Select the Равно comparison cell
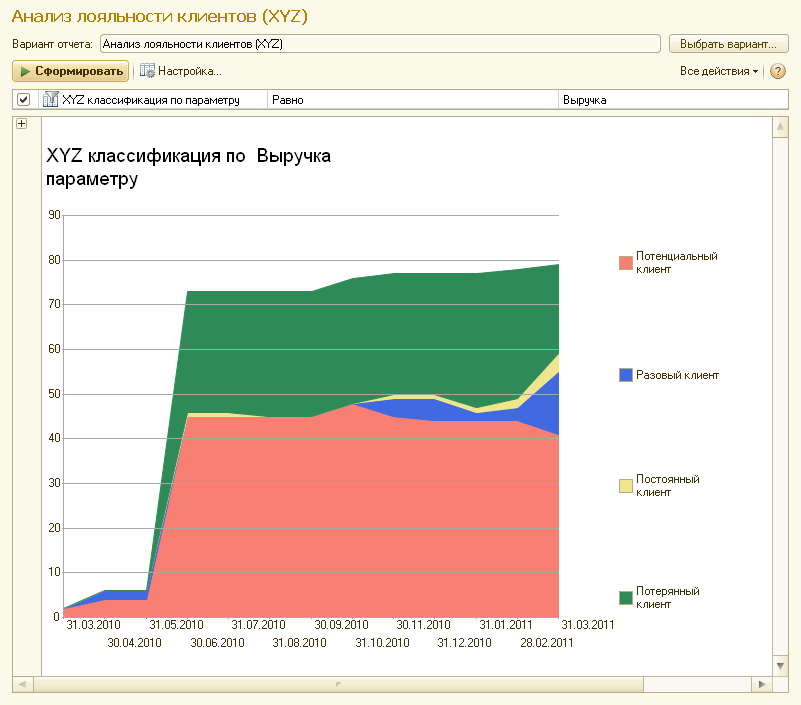This screenshot has width=801, height=705. coord(412,100)
